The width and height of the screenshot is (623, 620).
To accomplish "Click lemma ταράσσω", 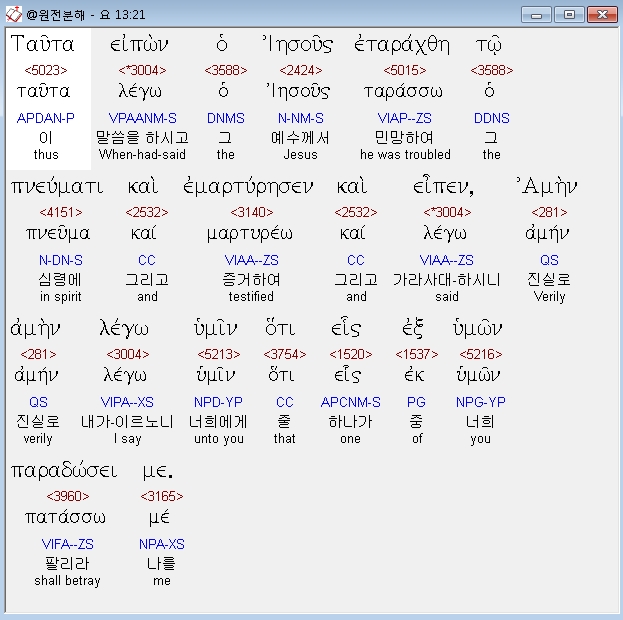I will point(403,92).
